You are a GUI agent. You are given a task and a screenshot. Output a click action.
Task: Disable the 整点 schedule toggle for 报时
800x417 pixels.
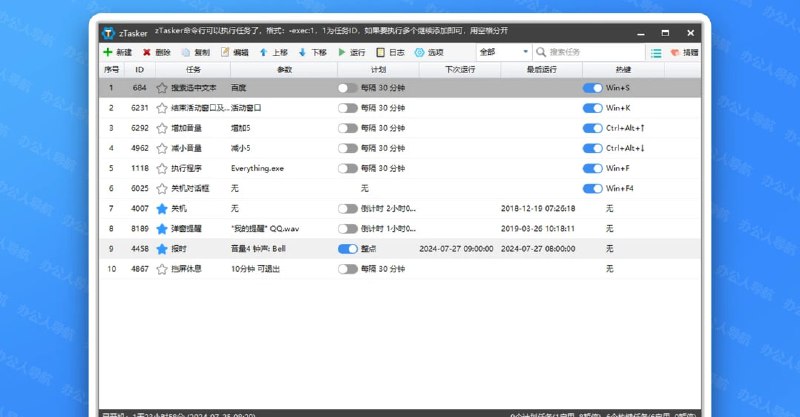point(348,249)
